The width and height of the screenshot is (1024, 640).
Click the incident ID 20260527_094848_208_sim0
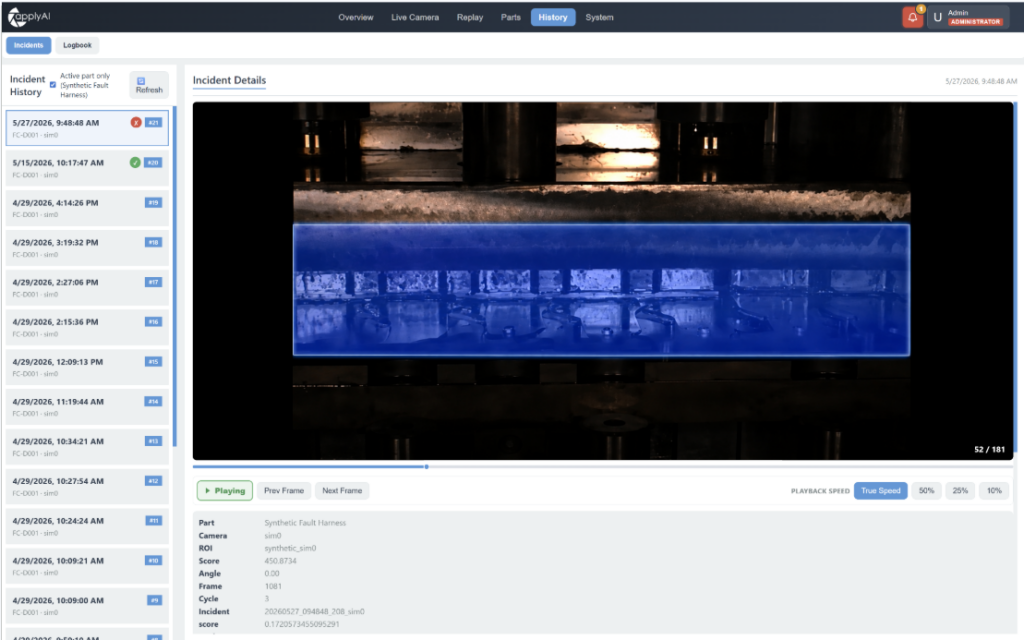tap(314, 611)
